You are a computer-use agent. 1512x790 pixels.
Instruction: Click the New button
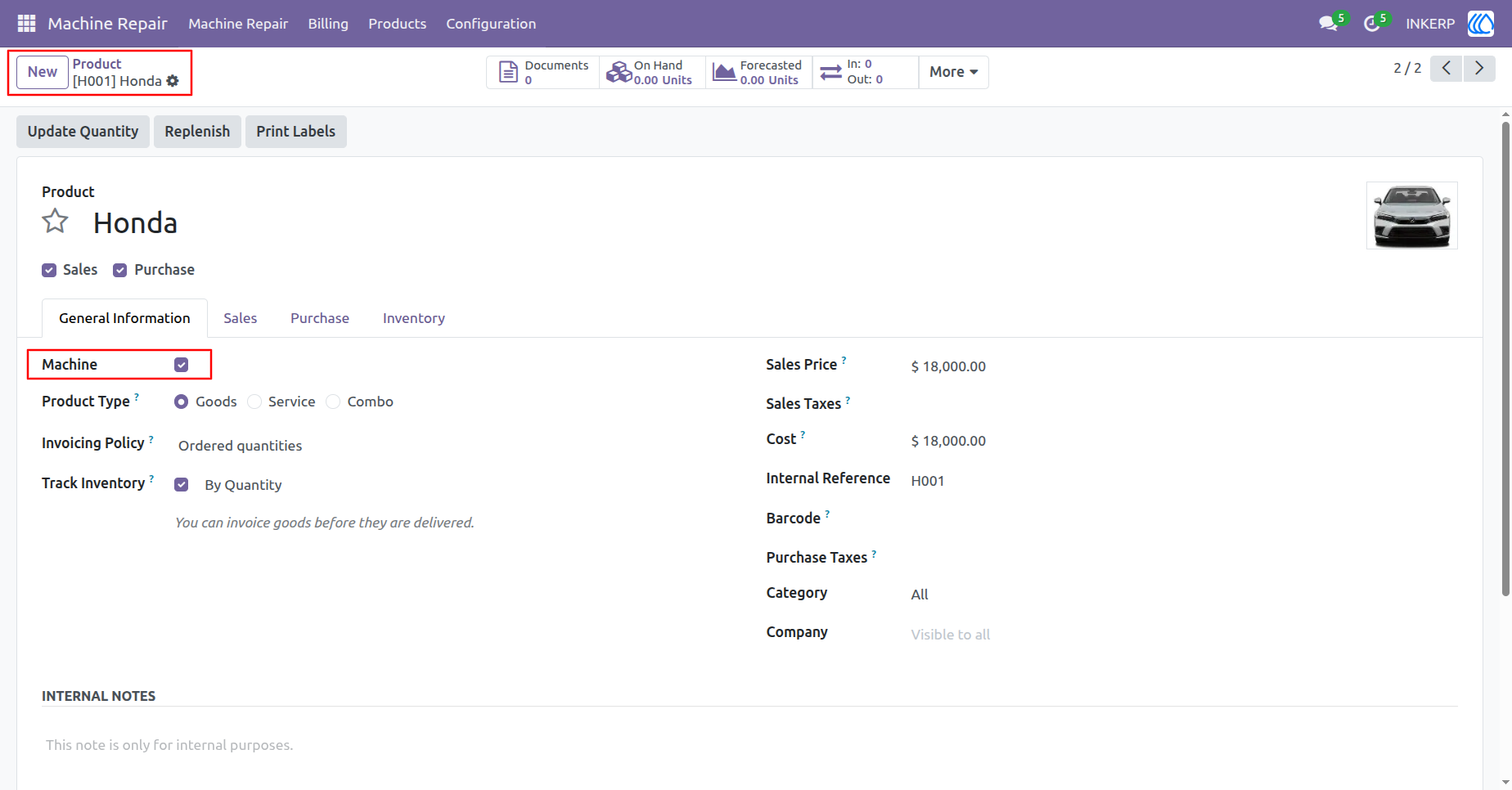click(43, 72)
